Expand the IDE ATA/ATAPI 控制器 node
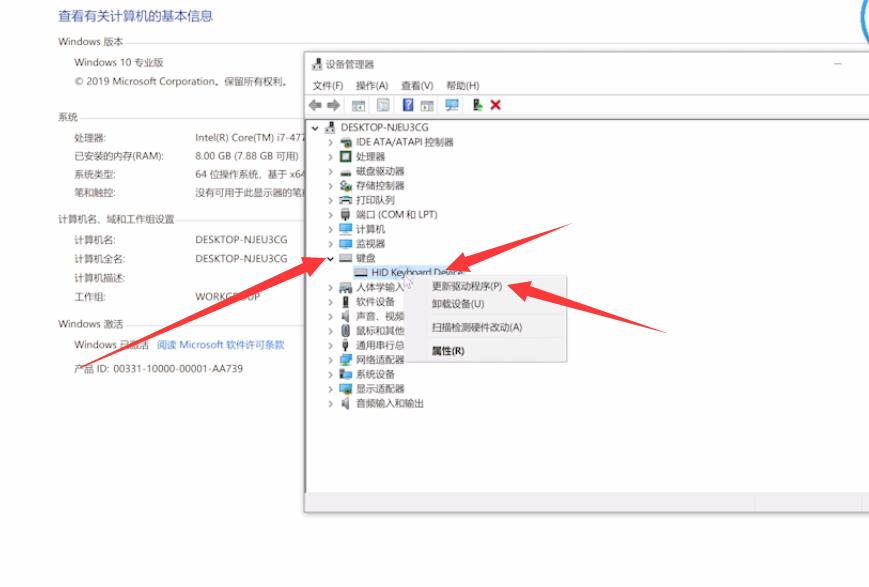The height and width of the screenshot is (587, 869). 330,142
